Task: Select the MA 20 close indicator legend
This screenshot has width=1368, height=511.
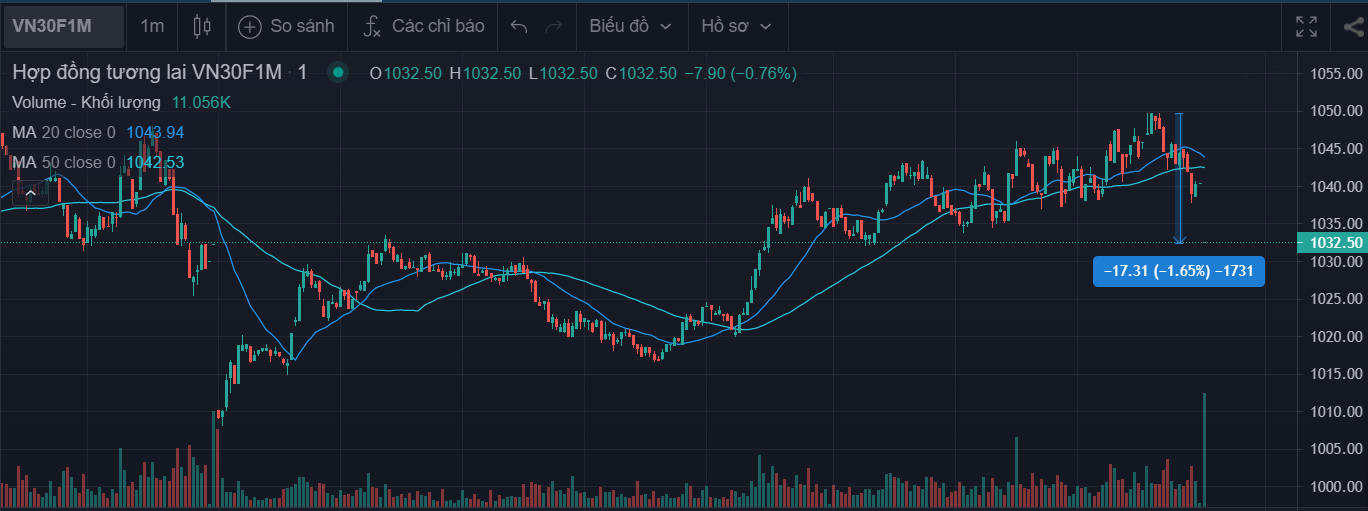Action: (64, 132)
